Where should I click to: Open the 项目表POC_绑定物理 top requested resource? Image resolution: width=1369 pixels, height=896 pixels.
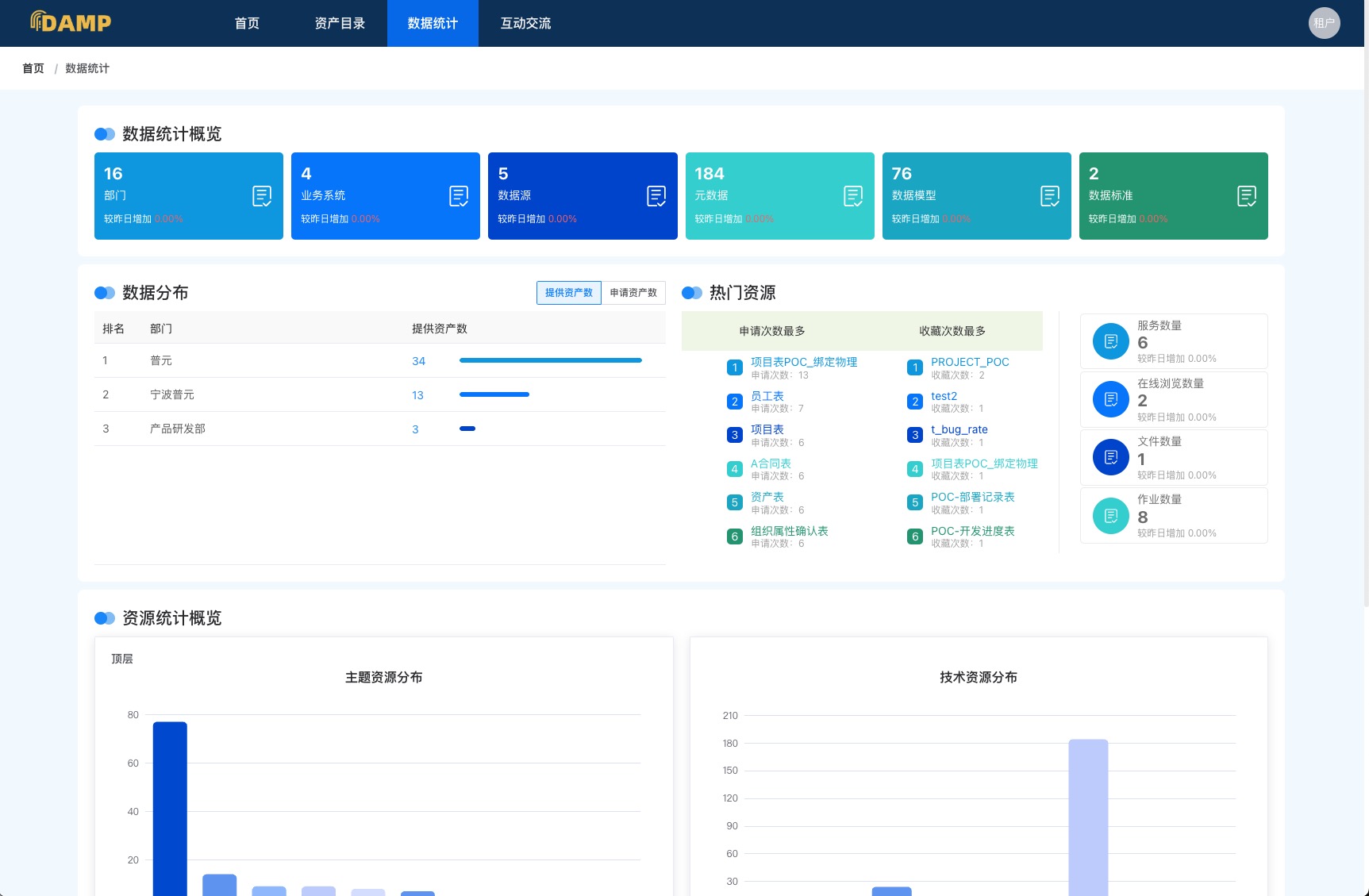[803, 362]
